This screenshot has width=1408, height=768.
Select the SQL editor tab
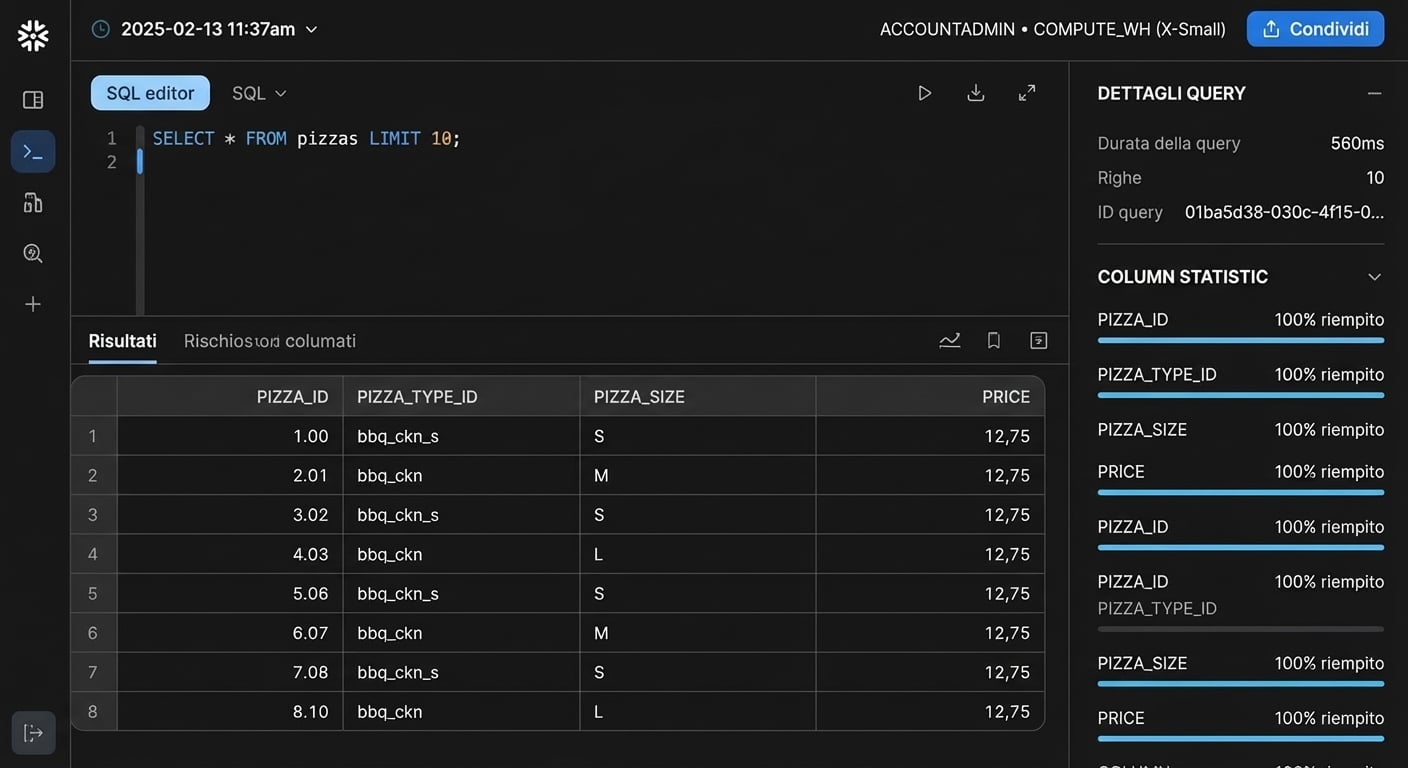[150, 93]
